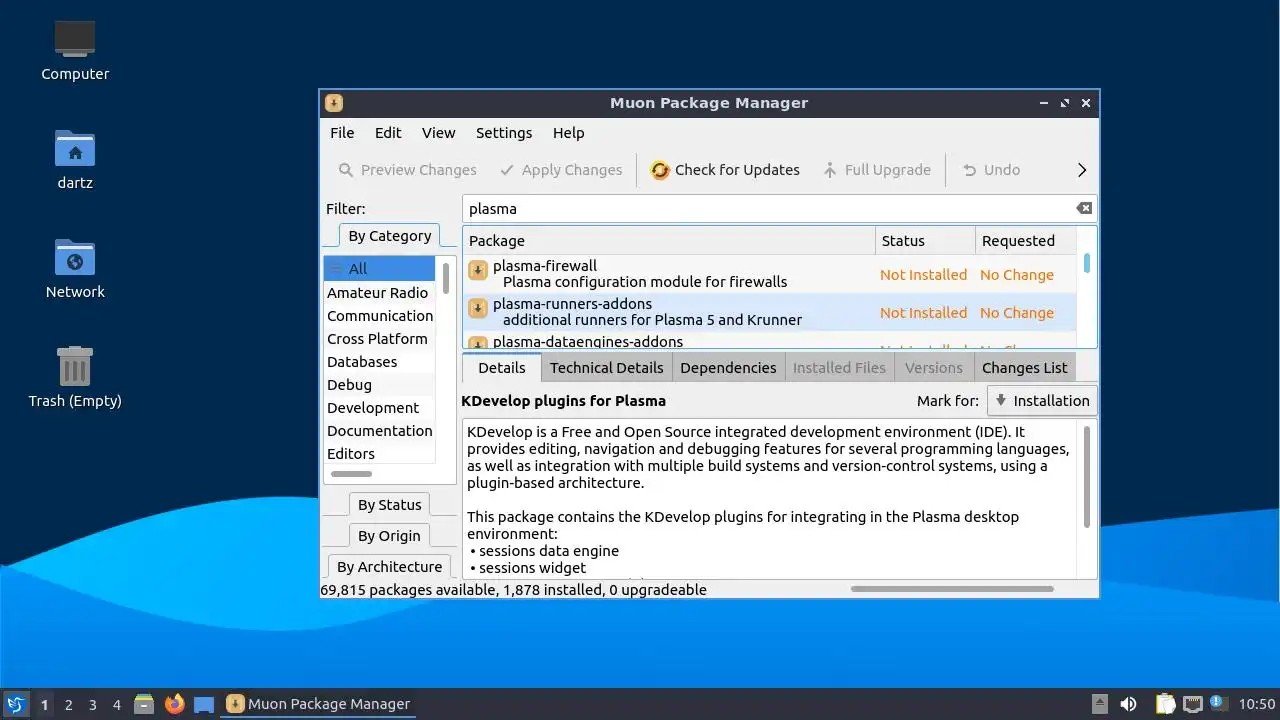Image resolution: width=1280 pixels, height=720 pixels.
Task: Open the clipboard tray icon
Action: (x=1165, y=704)
